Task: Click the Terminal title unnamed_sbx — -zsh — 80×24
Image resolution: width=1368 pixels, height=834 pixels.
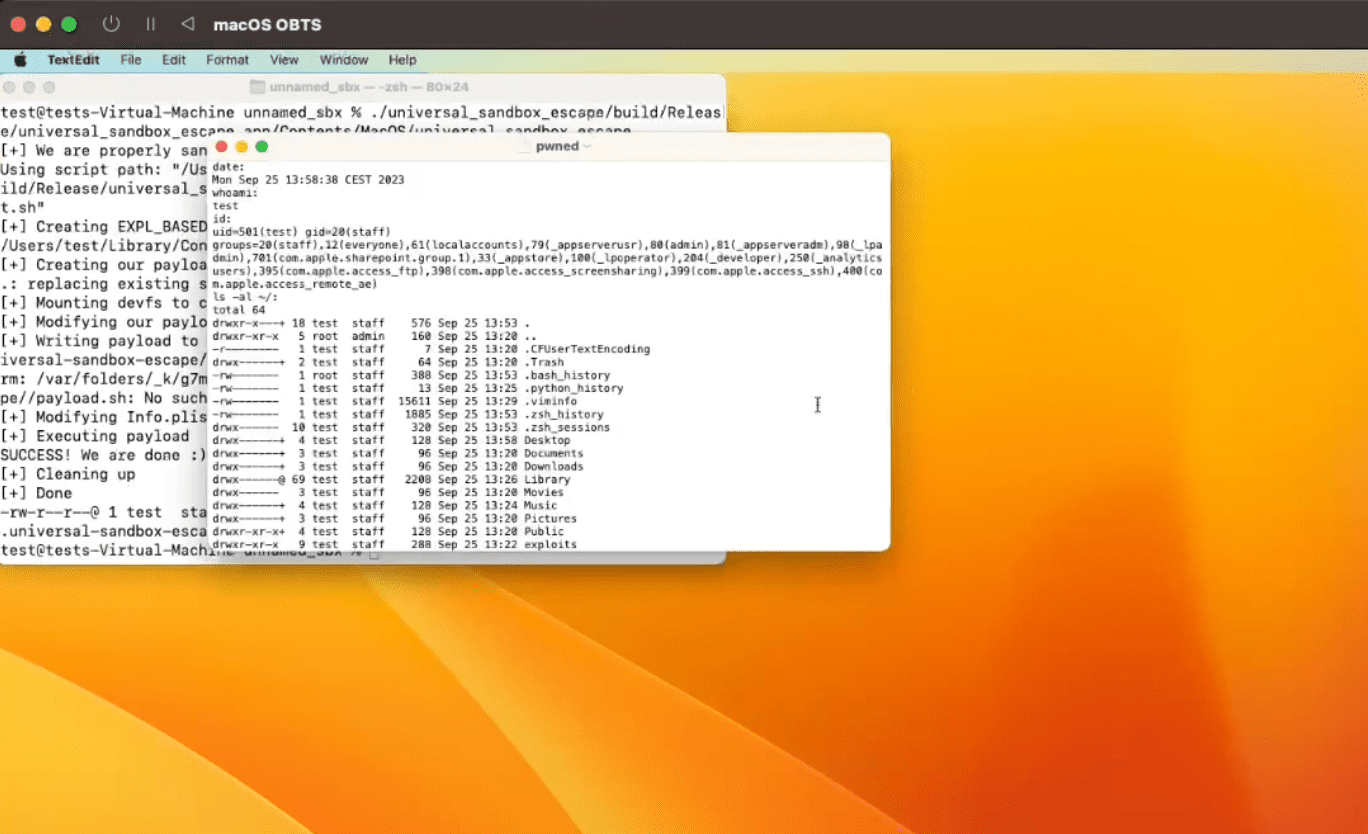Action: point(369,87)
